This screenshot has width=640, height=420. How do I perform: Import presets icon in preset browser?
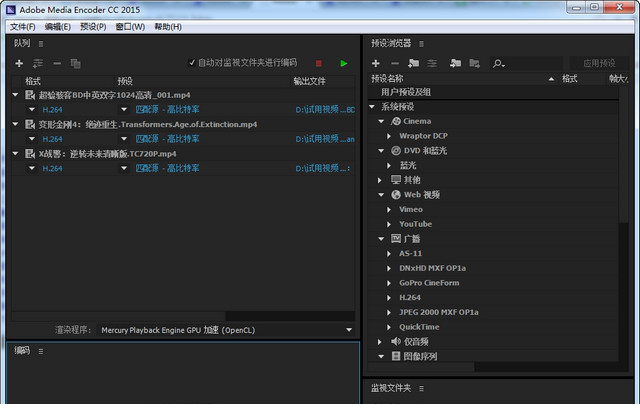click(x=456, y=63)
